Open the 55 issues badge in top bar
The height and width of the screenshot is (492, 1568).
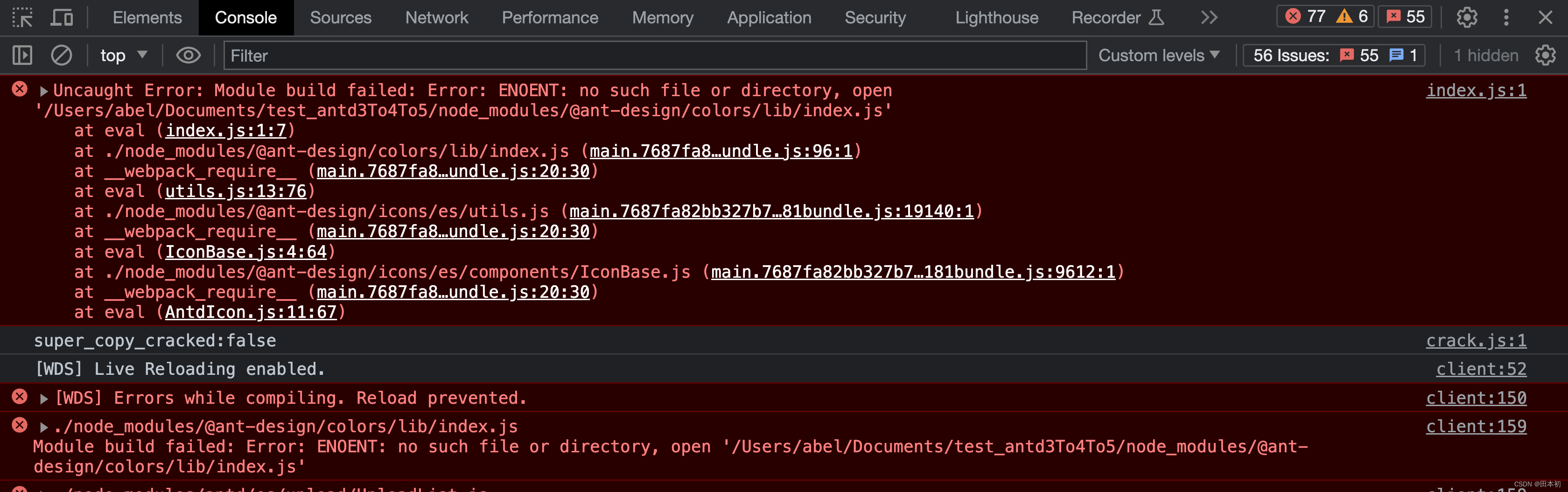point(1406,16)
